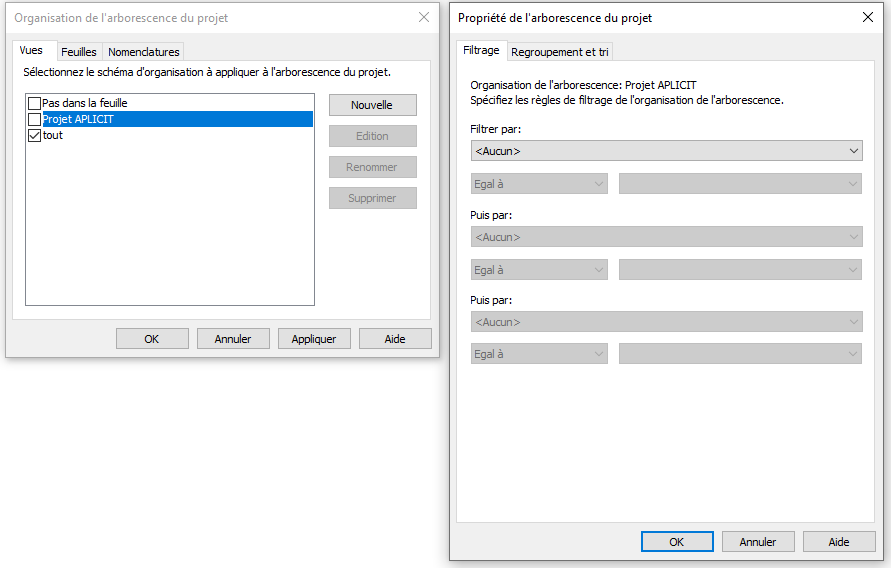The image size is (891, 568).
Task: Select the Filtrage tab
Action: pyautogui.click(x=481, y=51)
